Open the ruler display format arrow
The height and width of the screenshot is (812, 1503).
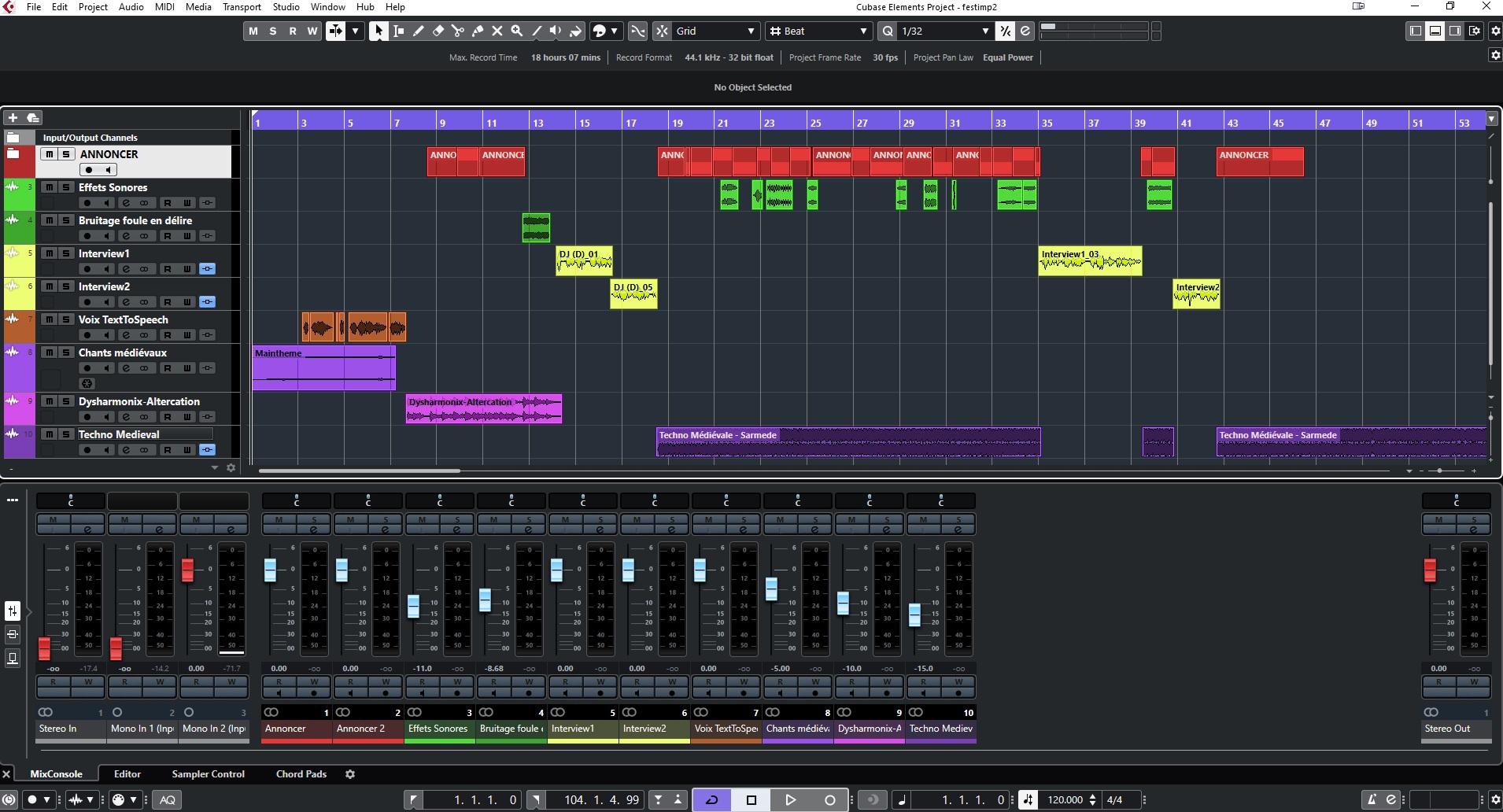(1491, 119)
